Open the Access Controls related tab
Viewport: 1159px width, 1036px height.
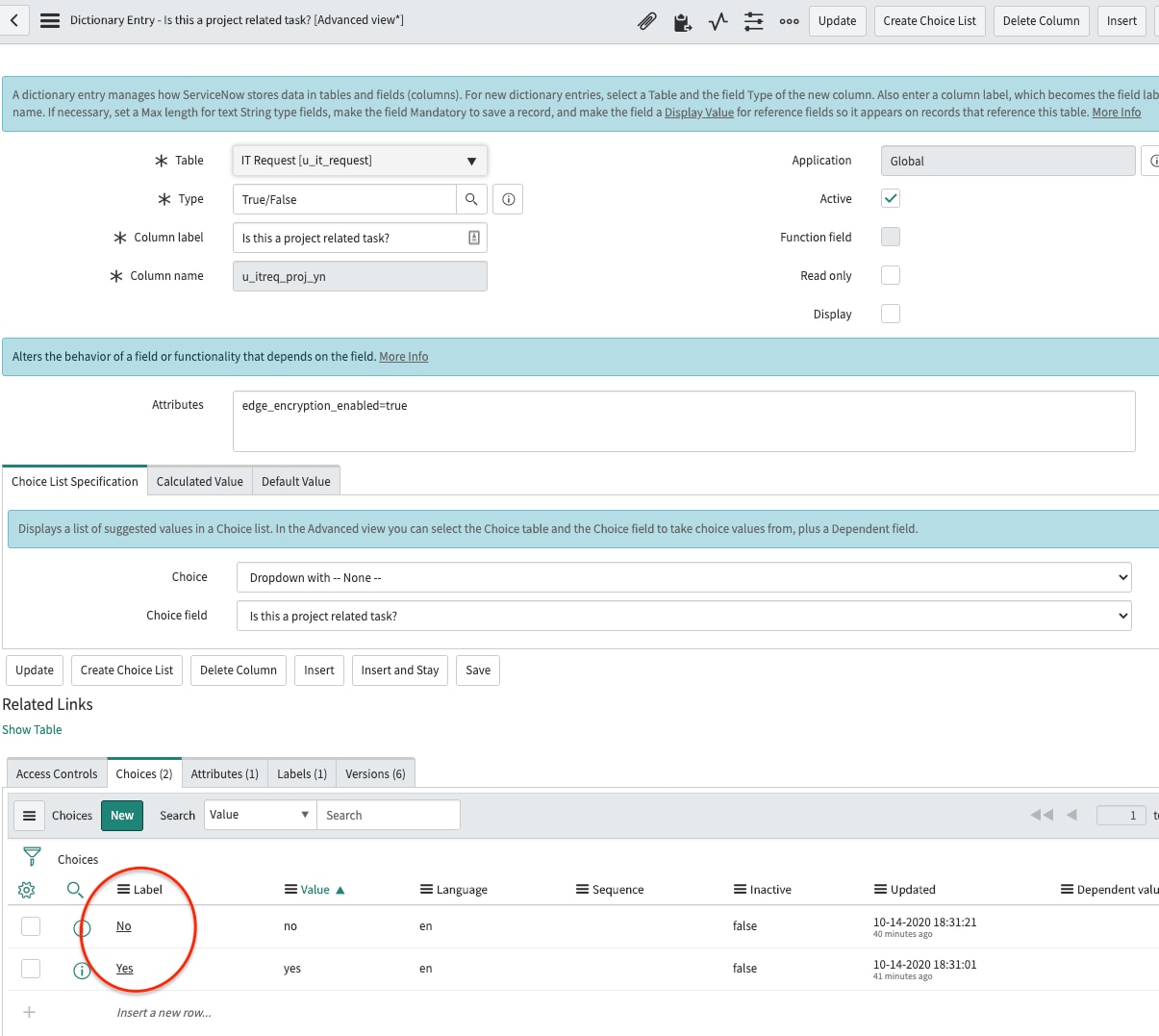pyautogui.click(x=57, y=773)
